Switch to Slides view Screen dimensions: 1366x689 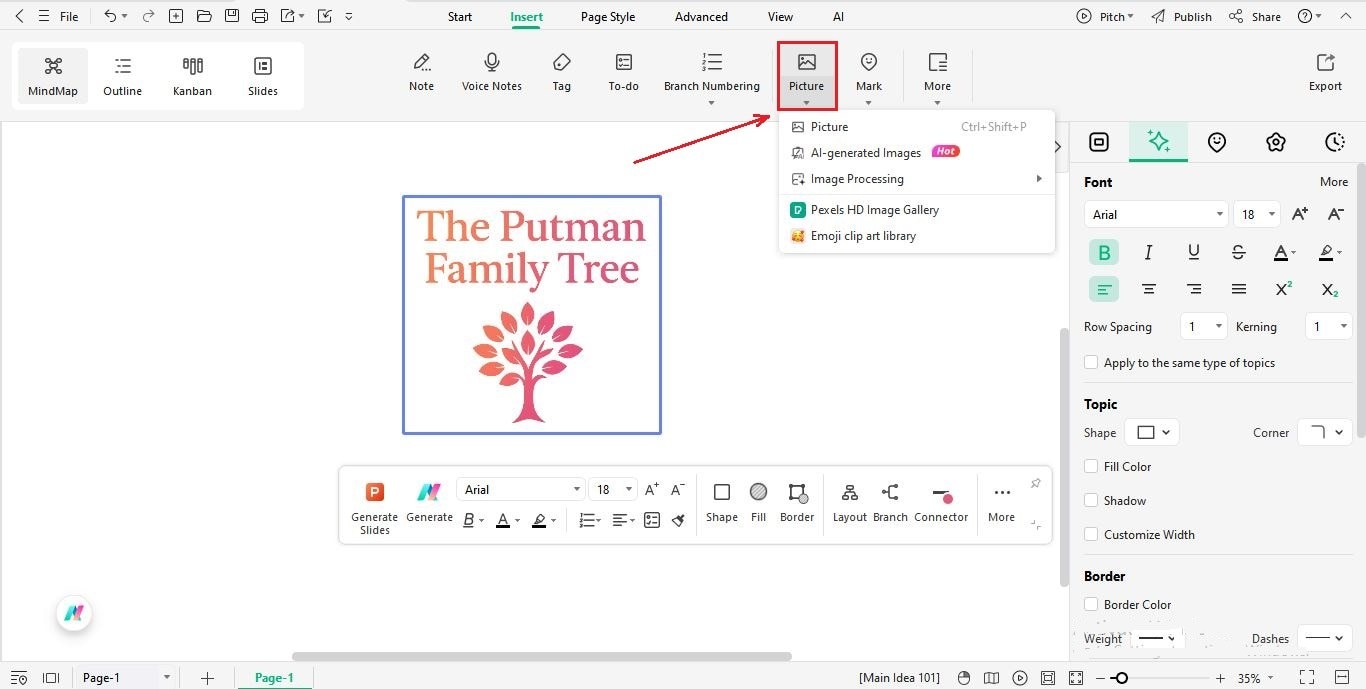[x=263, y=76]
